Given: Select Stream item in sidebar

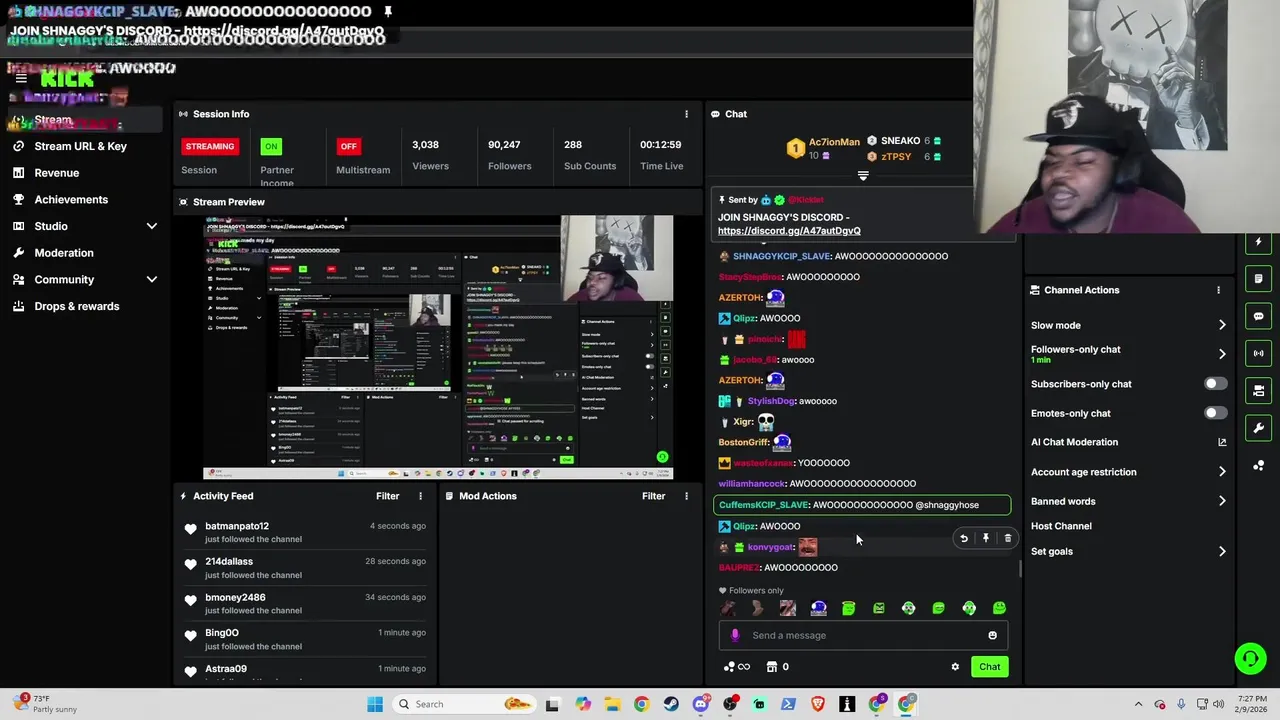Looking at the screenshot, I should point(84,120).
